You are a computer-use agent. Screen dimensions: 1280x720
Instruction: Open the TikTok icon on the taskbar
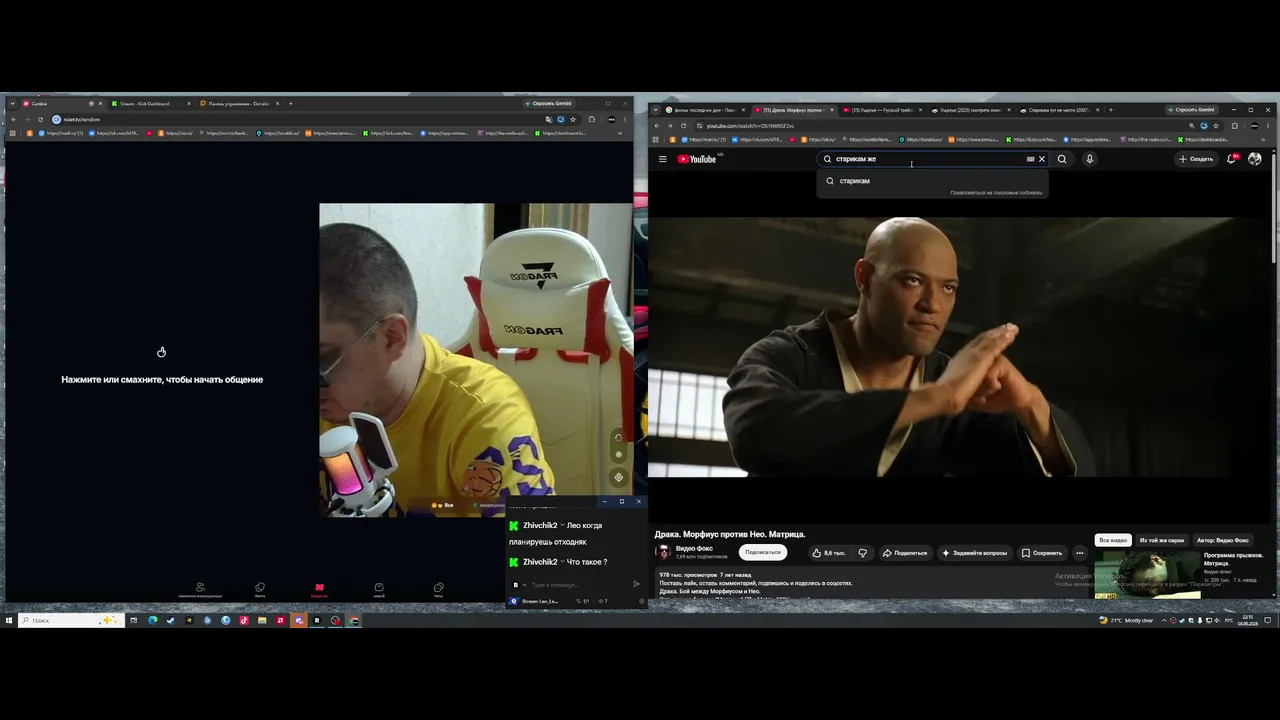click(244, 620)
